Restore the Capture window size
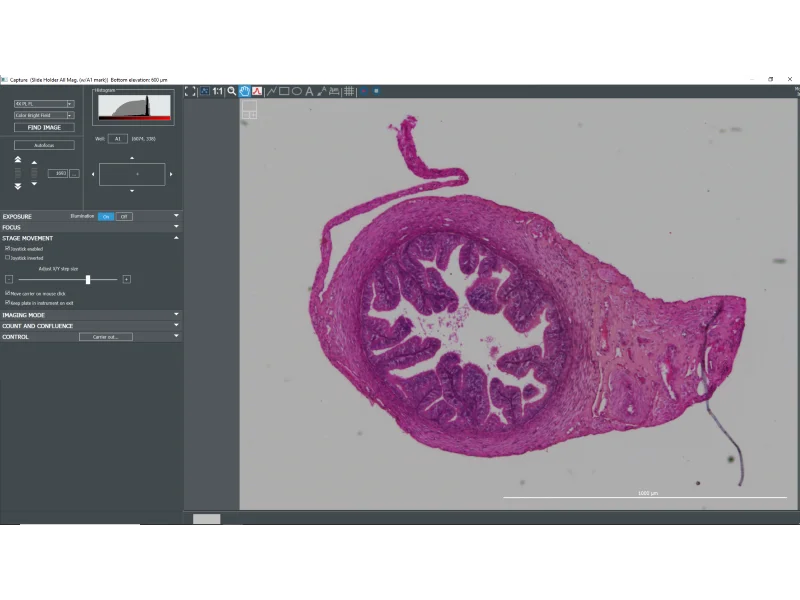This screenshot has height=600, width=800. (x=770, y=79)
